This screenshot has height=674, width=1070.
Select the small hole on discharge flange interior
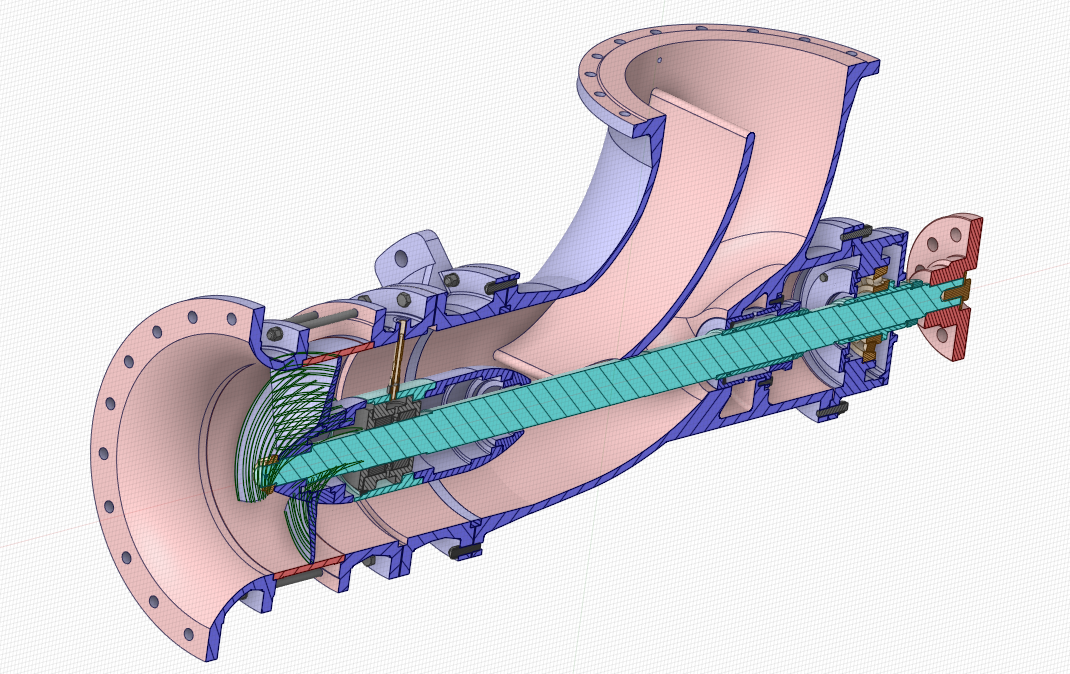tap(660, 60)
